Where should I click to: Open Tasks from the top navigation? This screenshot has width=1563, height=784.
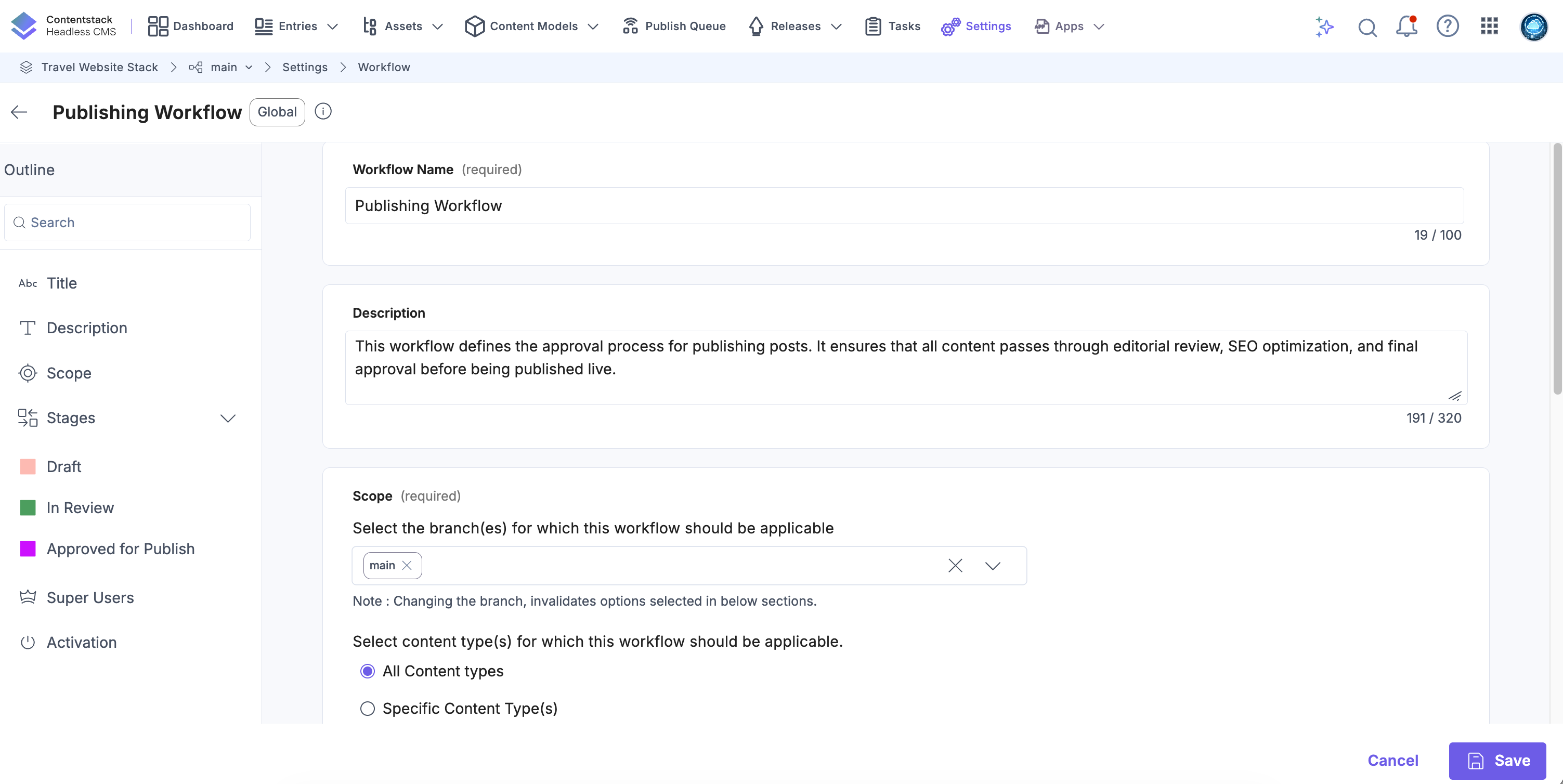click(892, 26)
